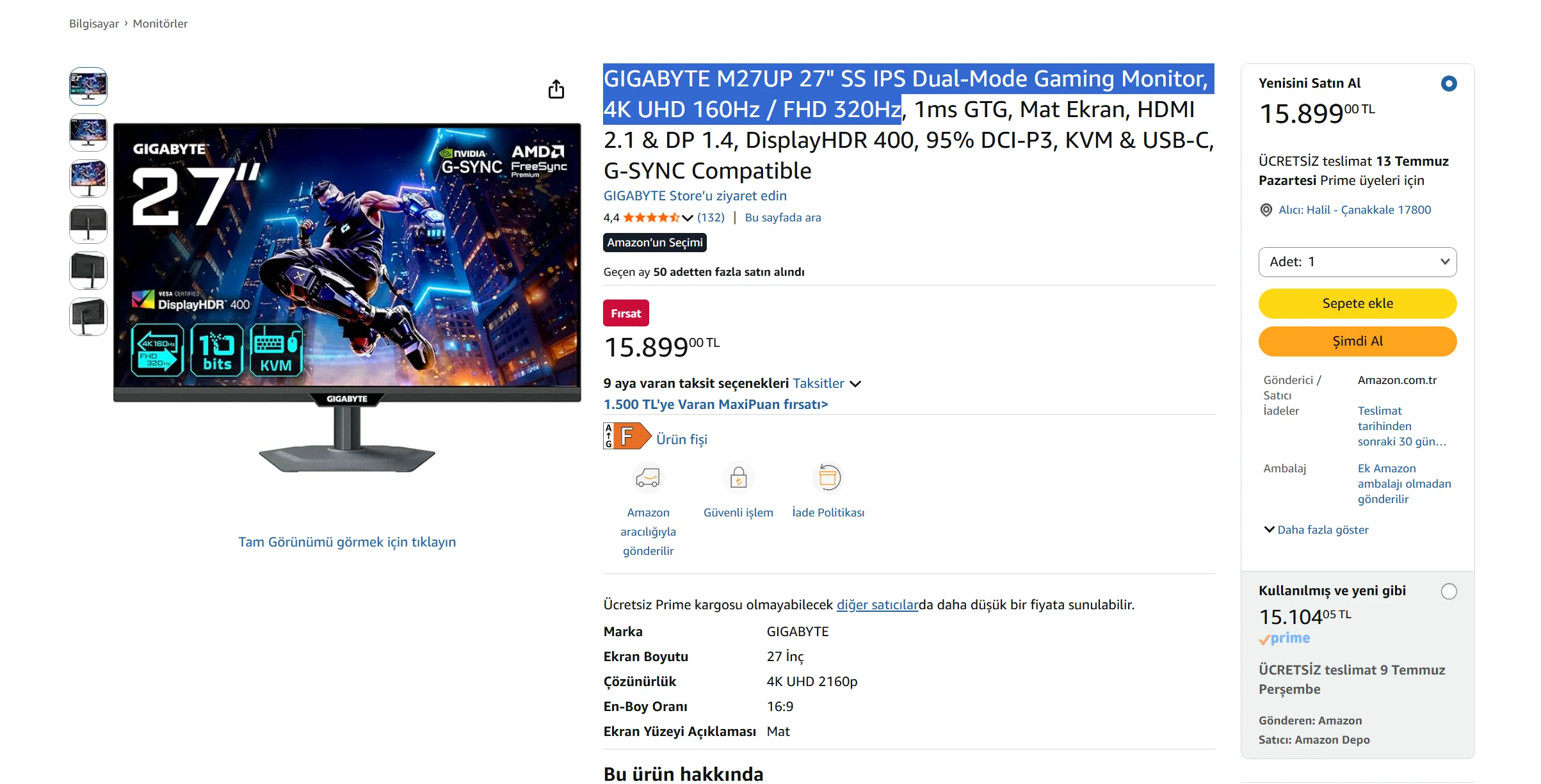Open the MaxiPuan fırsatı offer link
Screen dimensions: 1541x784
tap(716, 404)
